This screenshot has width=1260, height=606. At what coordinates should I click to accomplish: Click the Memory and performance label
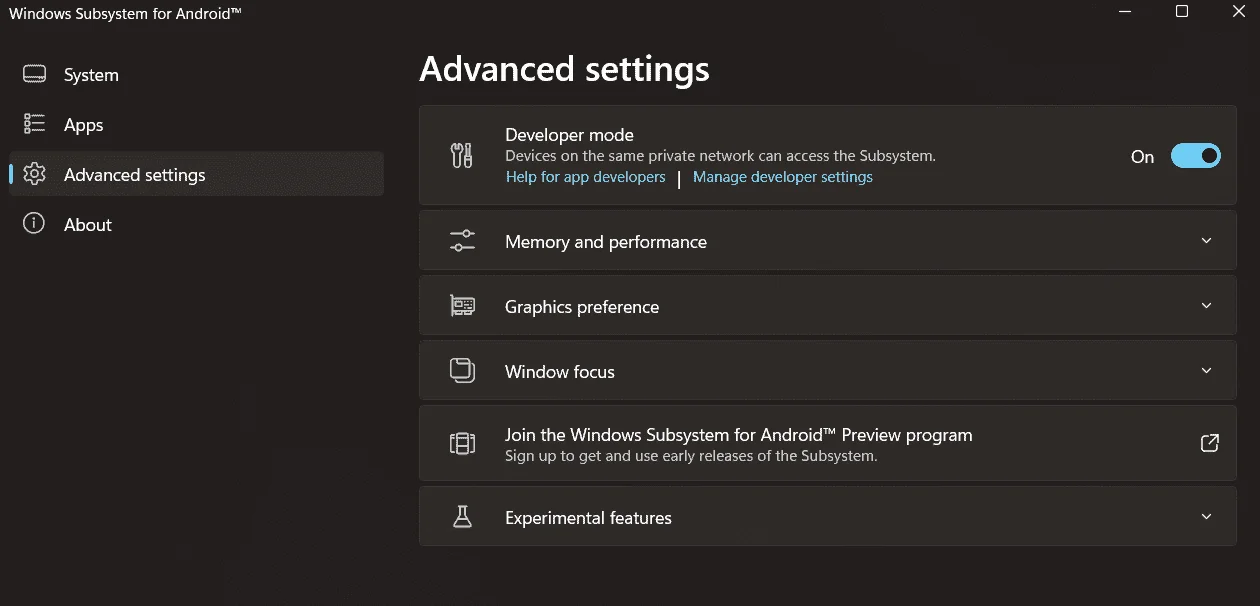pyautogui.click(x=606, y=242)
